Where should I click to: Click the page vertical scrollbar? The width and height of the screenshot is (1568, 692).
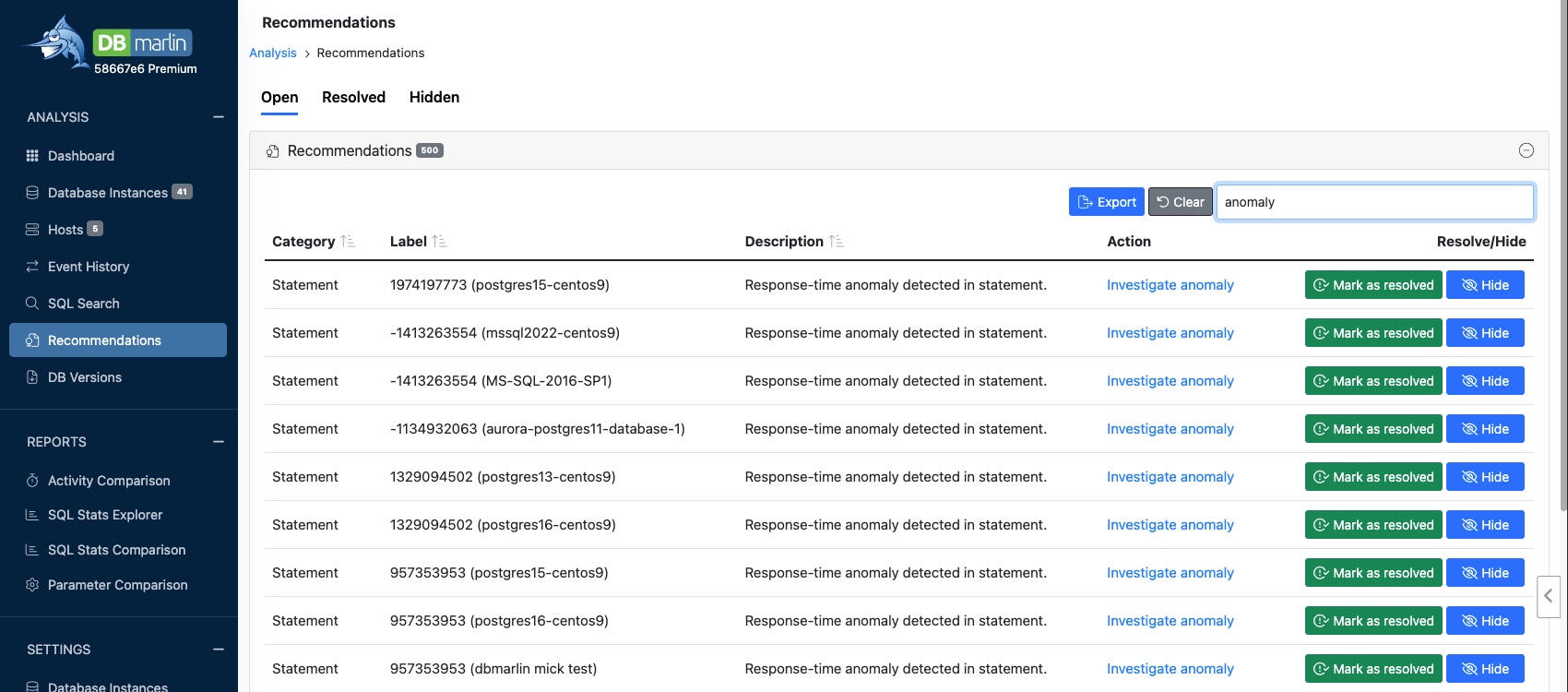pos(1562,256)
